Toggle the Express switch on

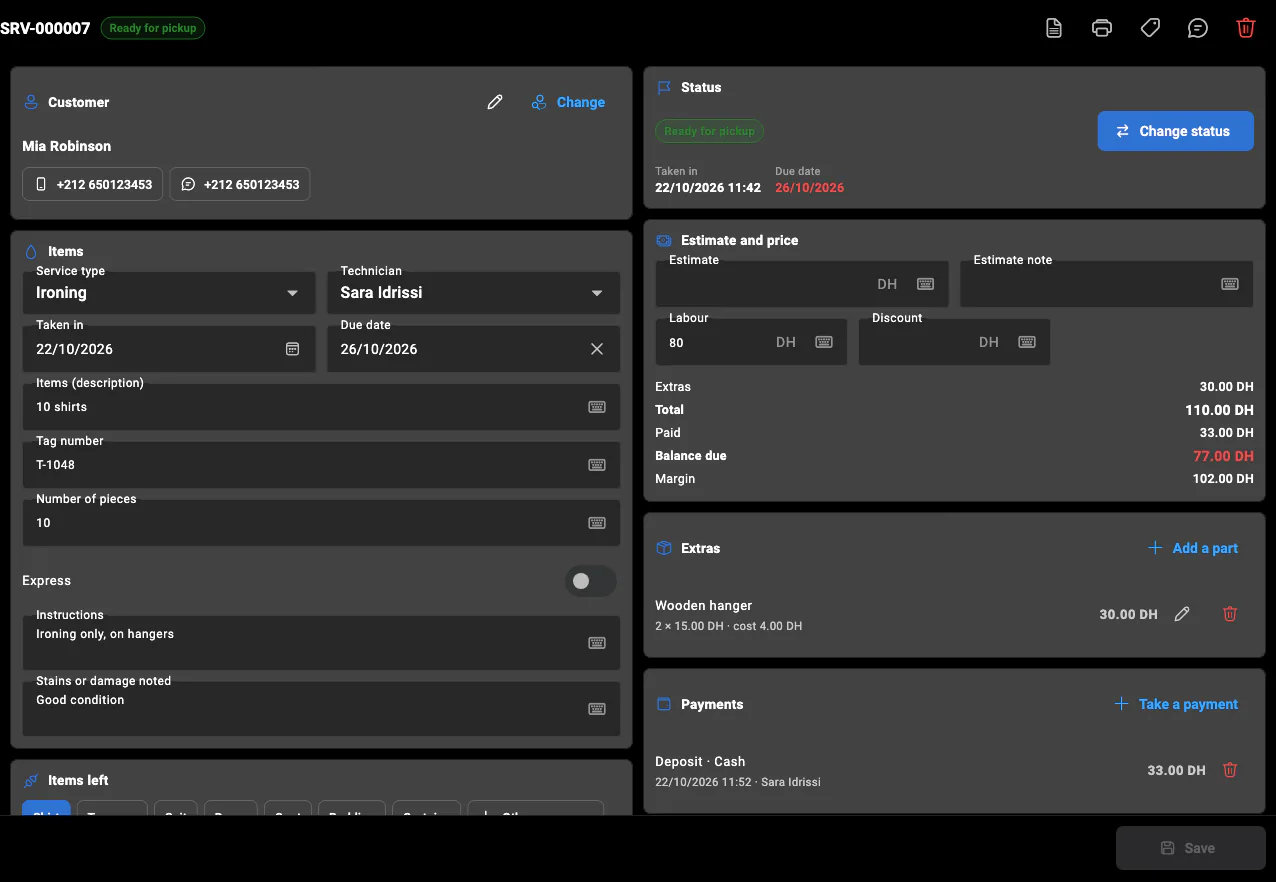[590, 581]
